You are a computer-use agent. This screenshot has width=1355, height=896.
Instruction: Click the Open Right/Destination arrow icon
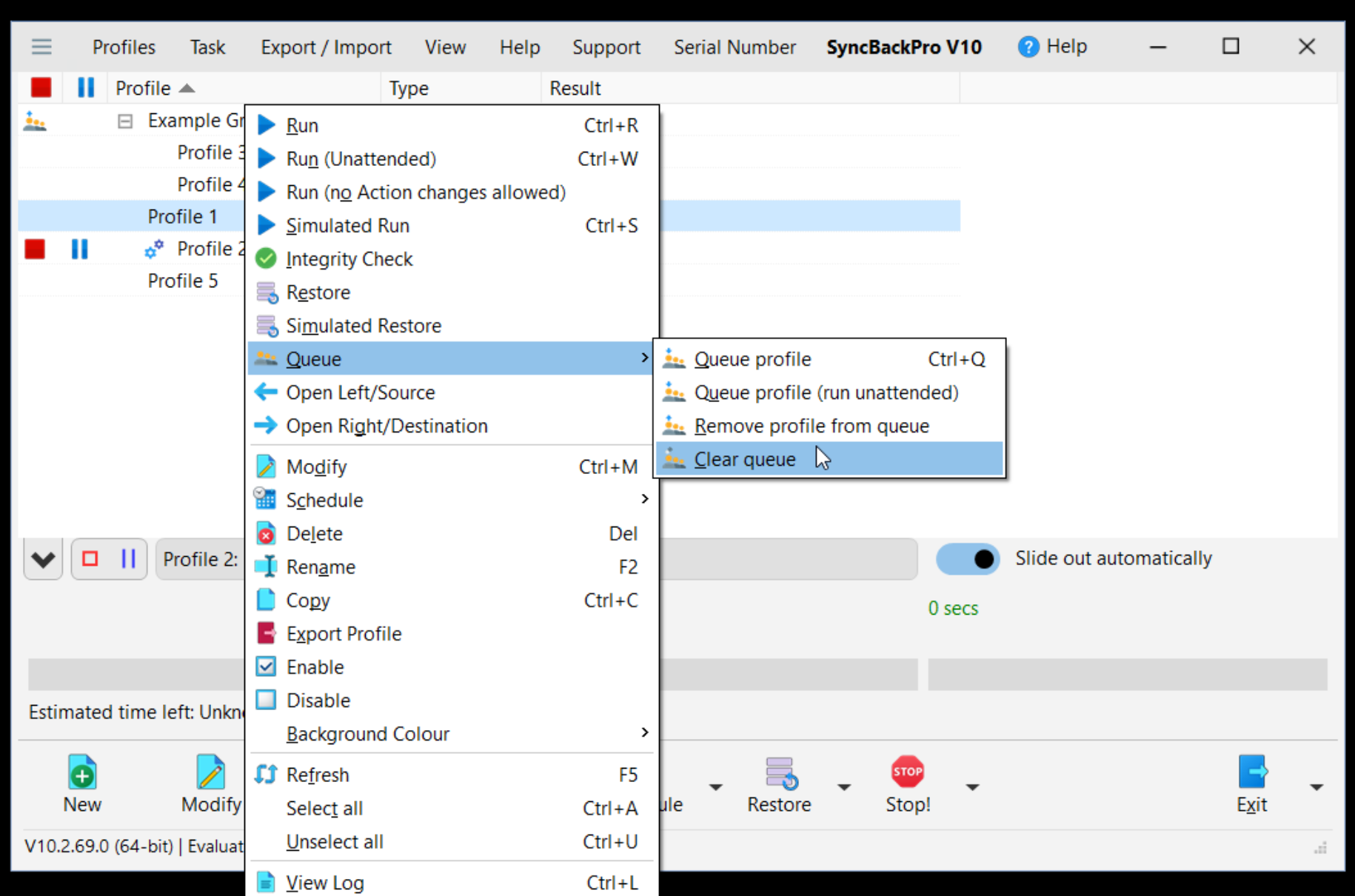266,425
